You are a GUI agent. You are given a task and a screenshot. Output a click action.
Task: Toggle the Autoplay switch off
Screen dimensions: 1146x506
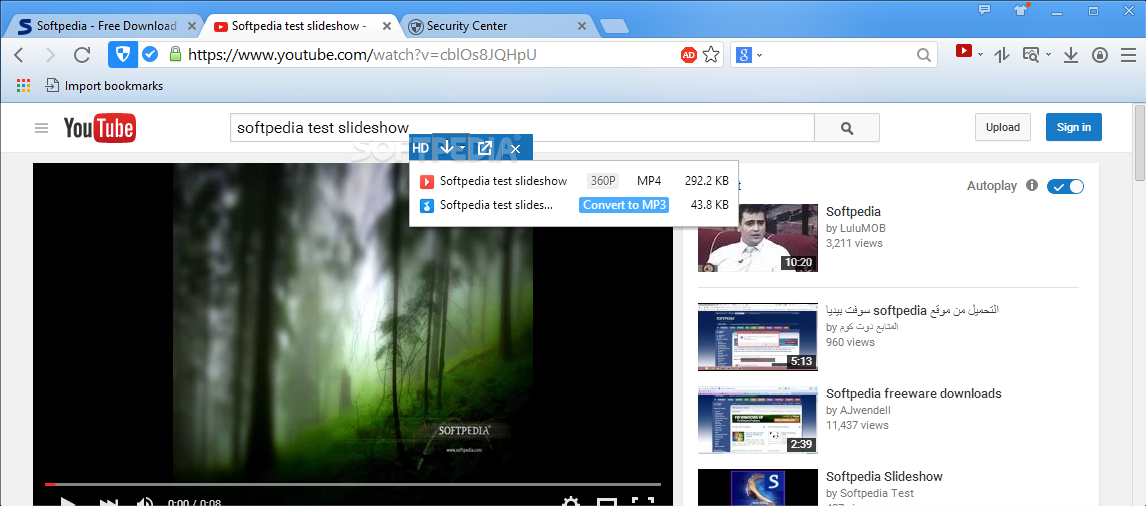1066,186
